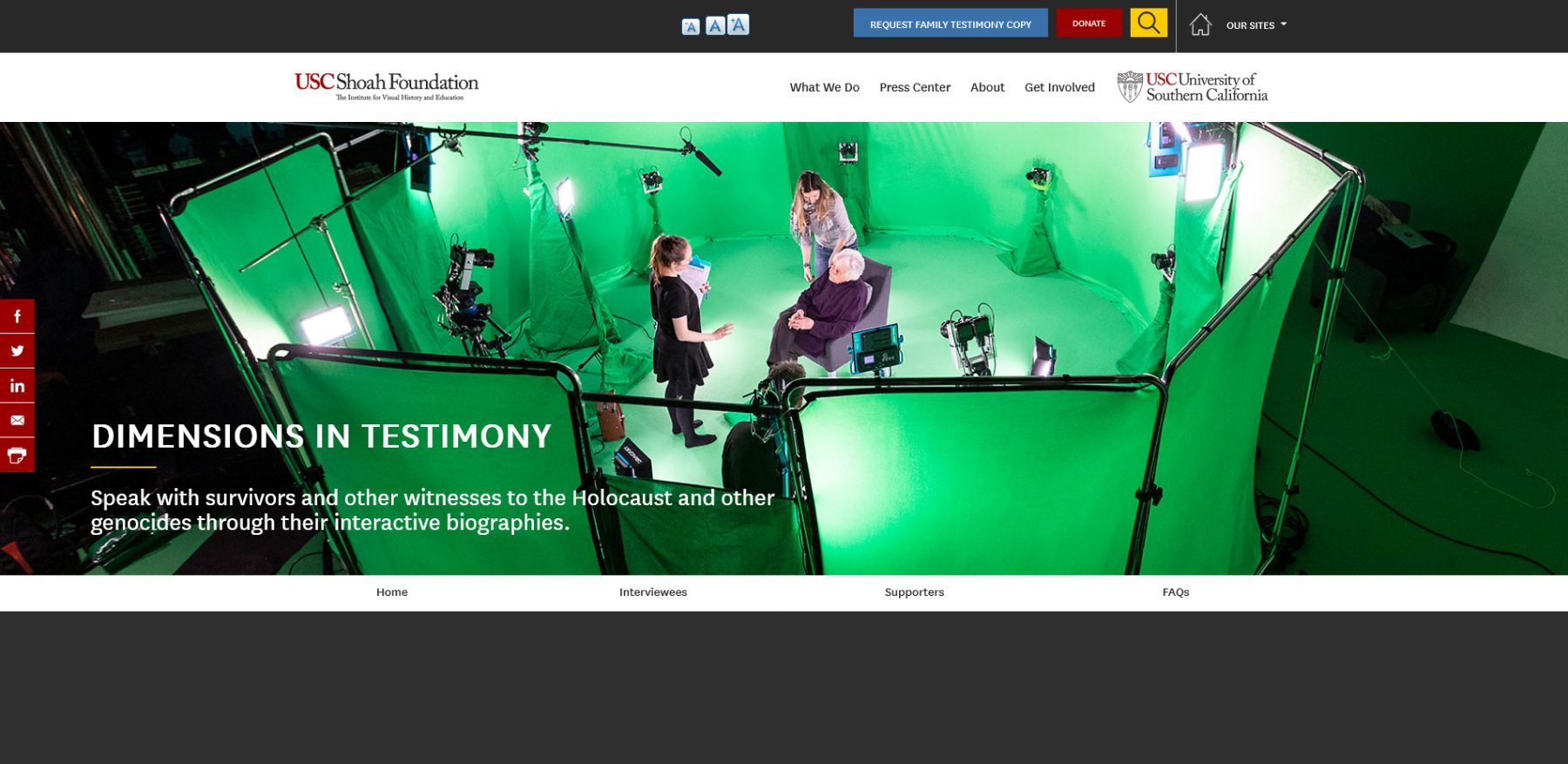Select the smallest text size icon

pos(690,27)
